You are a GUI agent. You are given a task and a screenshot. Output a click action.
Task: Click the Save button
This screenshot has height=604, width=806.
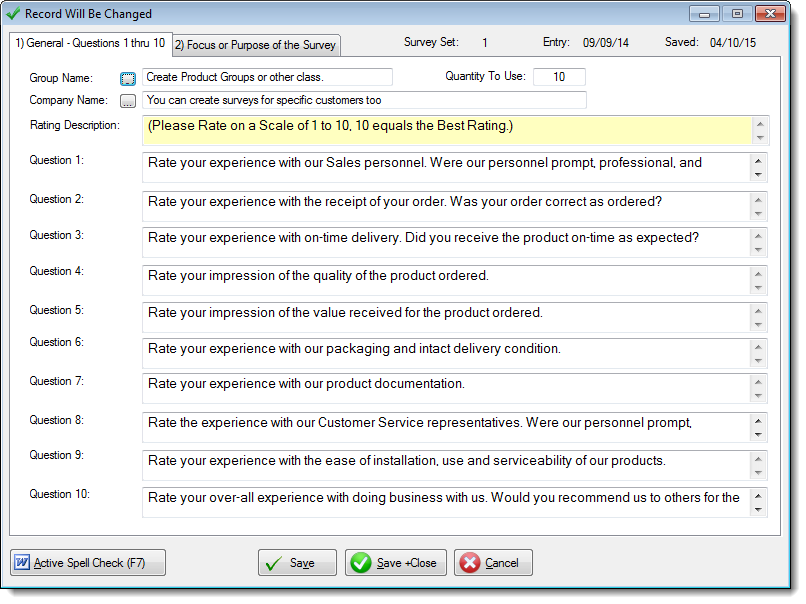(297, 562)
